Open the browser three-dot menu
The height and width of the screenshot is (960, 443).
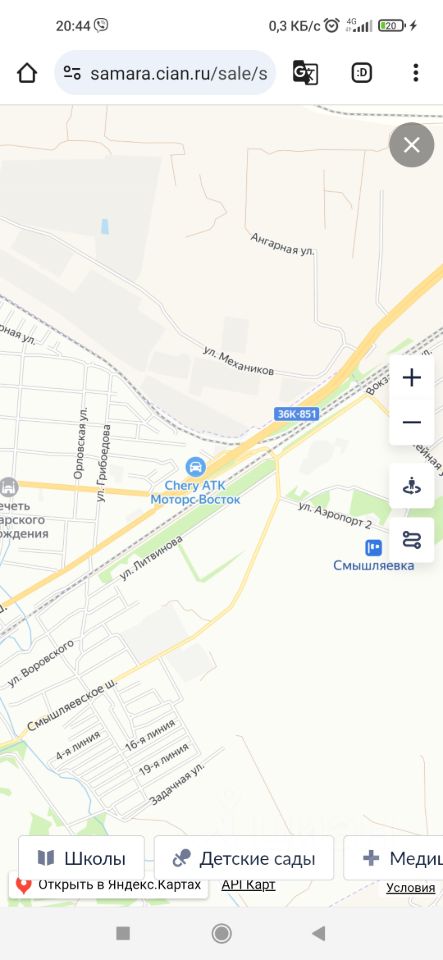tap(415, 73)
